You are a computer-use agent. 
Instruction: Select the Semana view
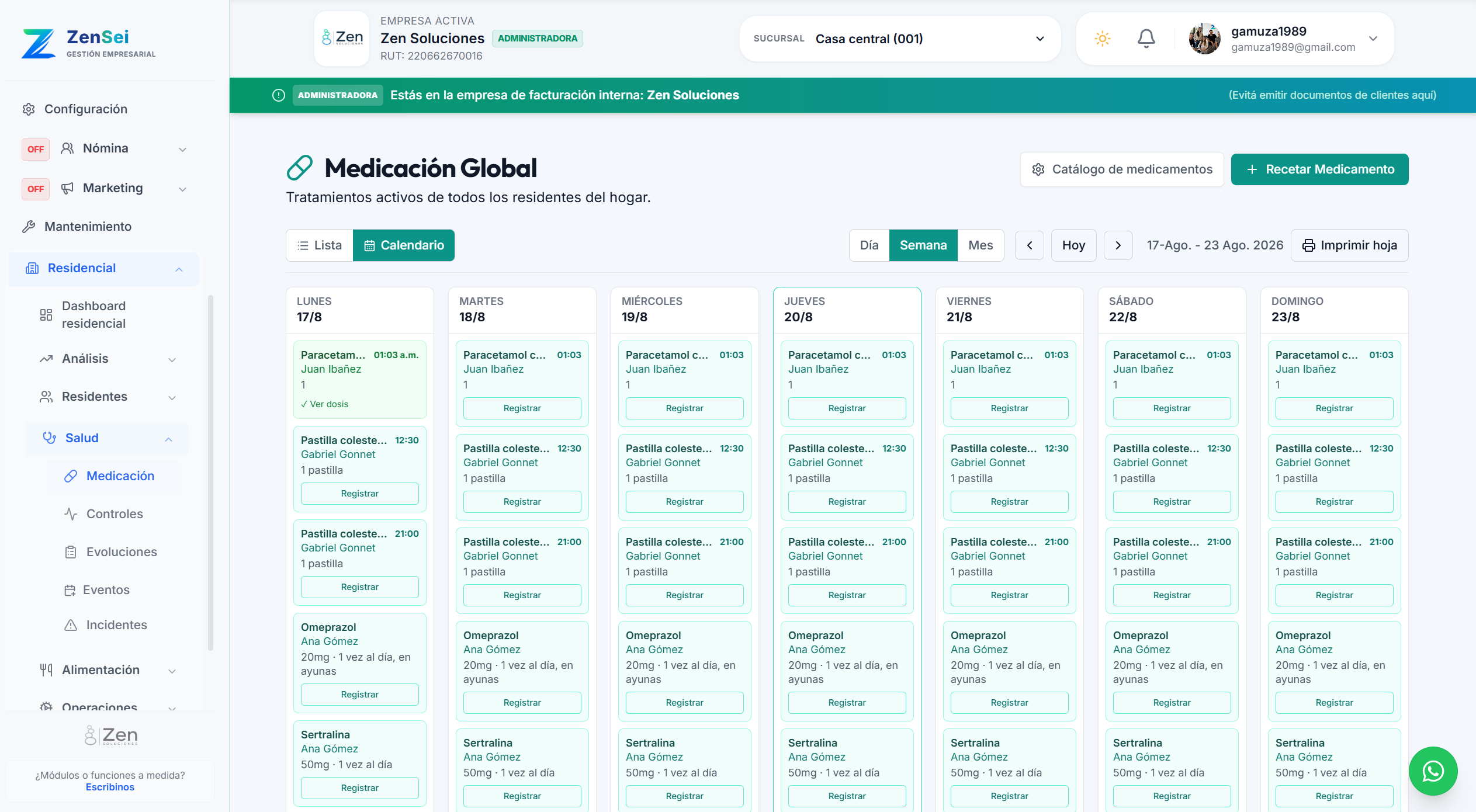point(923,245)
